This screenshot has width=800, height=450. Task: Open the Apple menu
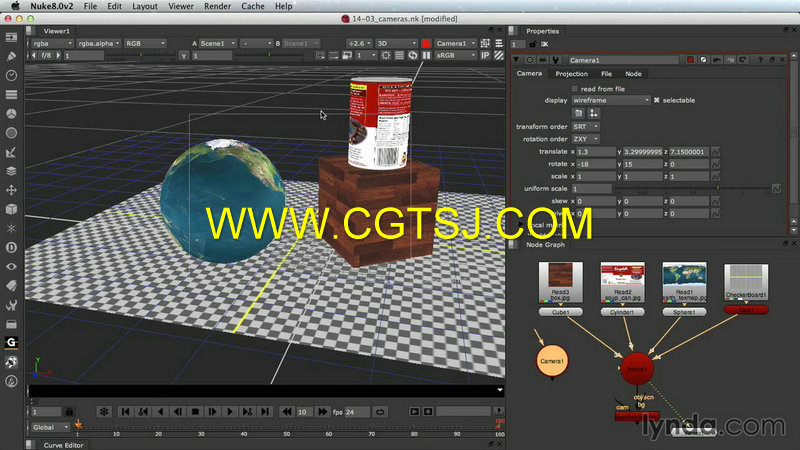(16, 6)
